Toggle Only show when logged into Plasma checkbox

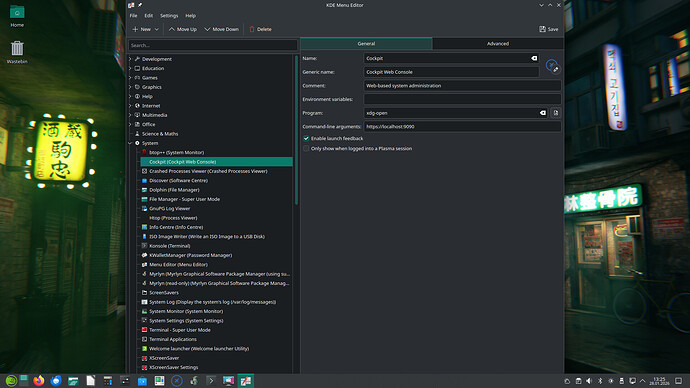pyautogui.click(x=306, y=149)
